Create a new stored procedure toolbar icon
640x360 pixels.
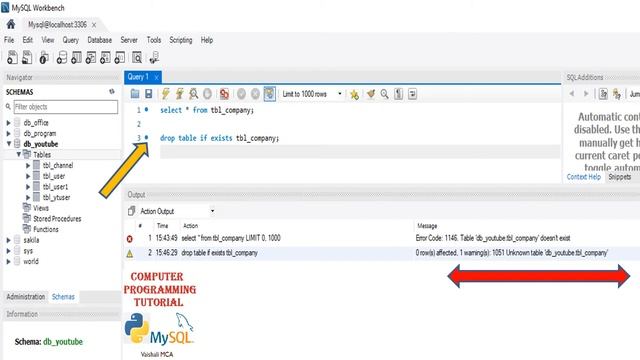(105, 58)
